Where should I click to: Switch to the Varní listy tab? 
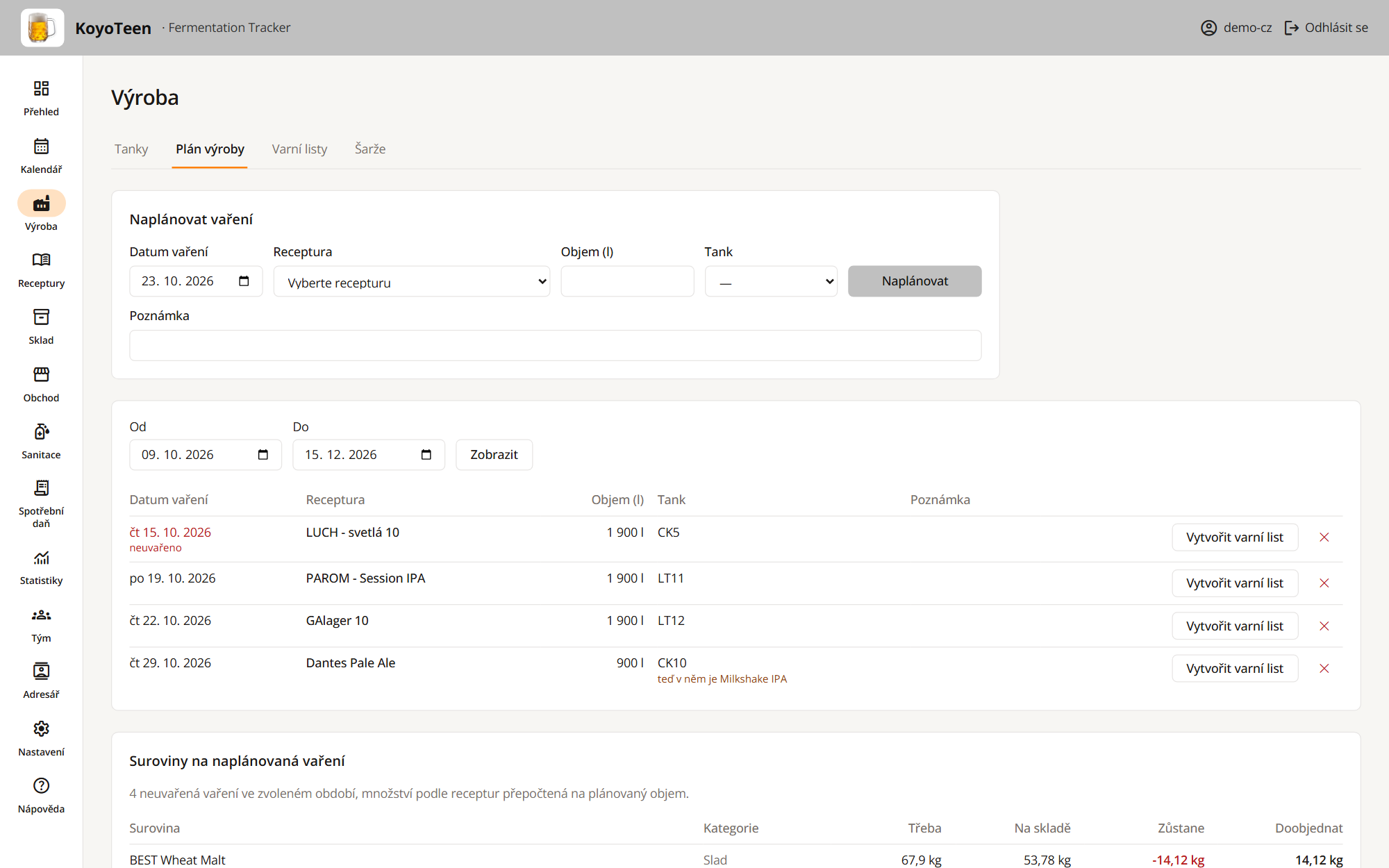(x=299, y=149)
